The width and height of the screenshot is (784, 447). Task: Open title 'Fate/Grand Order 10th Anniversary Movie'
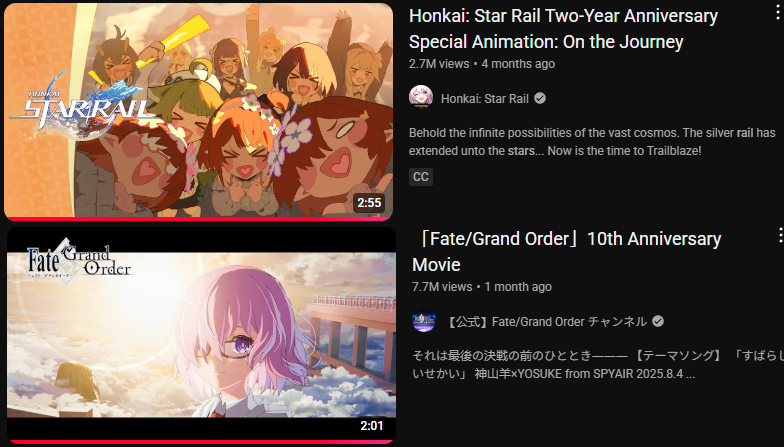point(566,252)
